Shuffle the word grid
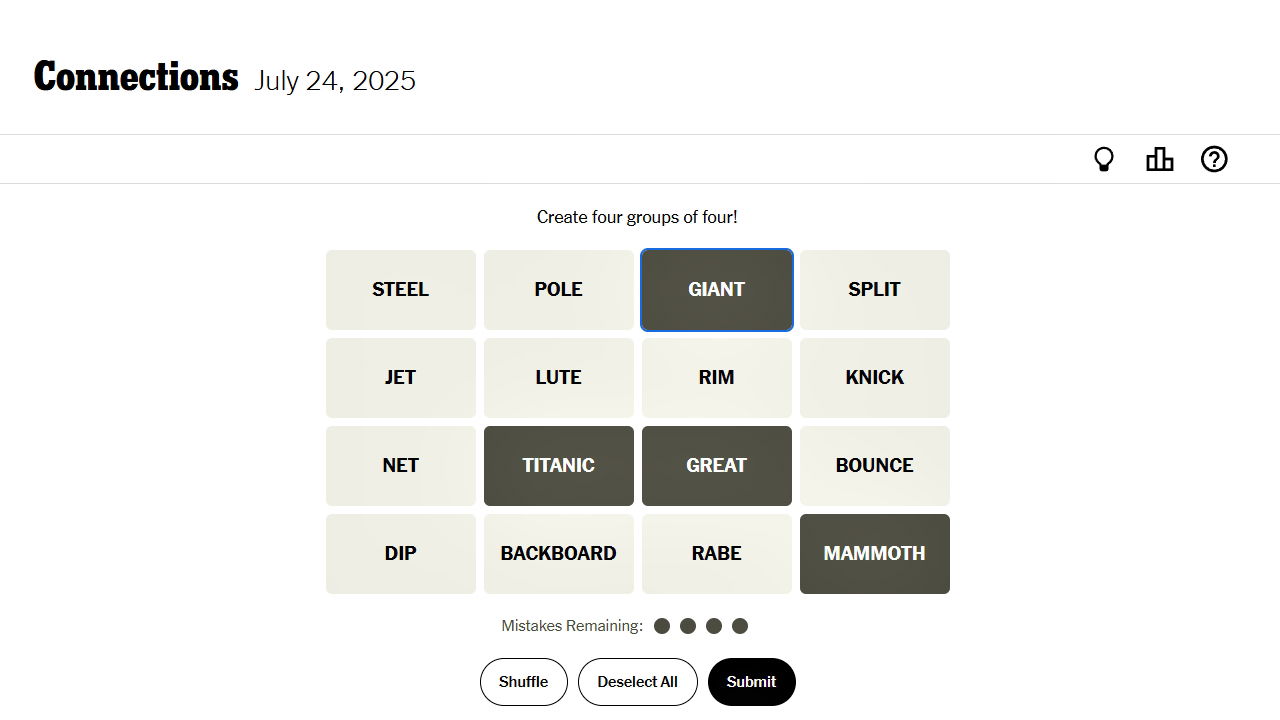 tap(523, 681)
